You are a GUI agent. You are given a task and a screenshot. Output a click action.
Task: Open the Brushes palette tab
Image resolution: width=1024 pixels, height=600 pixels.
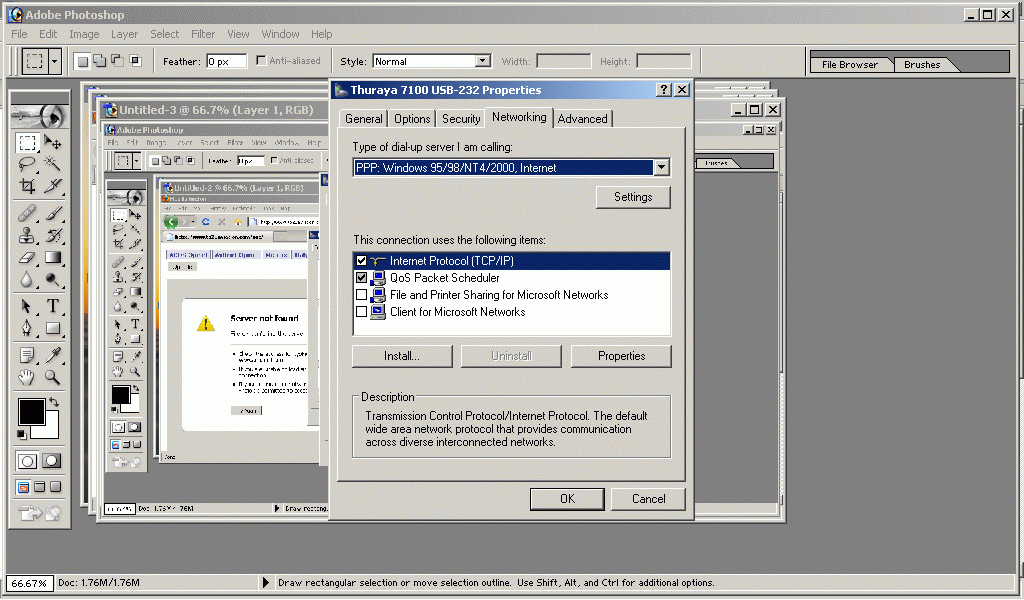click(x=922, y=65)
